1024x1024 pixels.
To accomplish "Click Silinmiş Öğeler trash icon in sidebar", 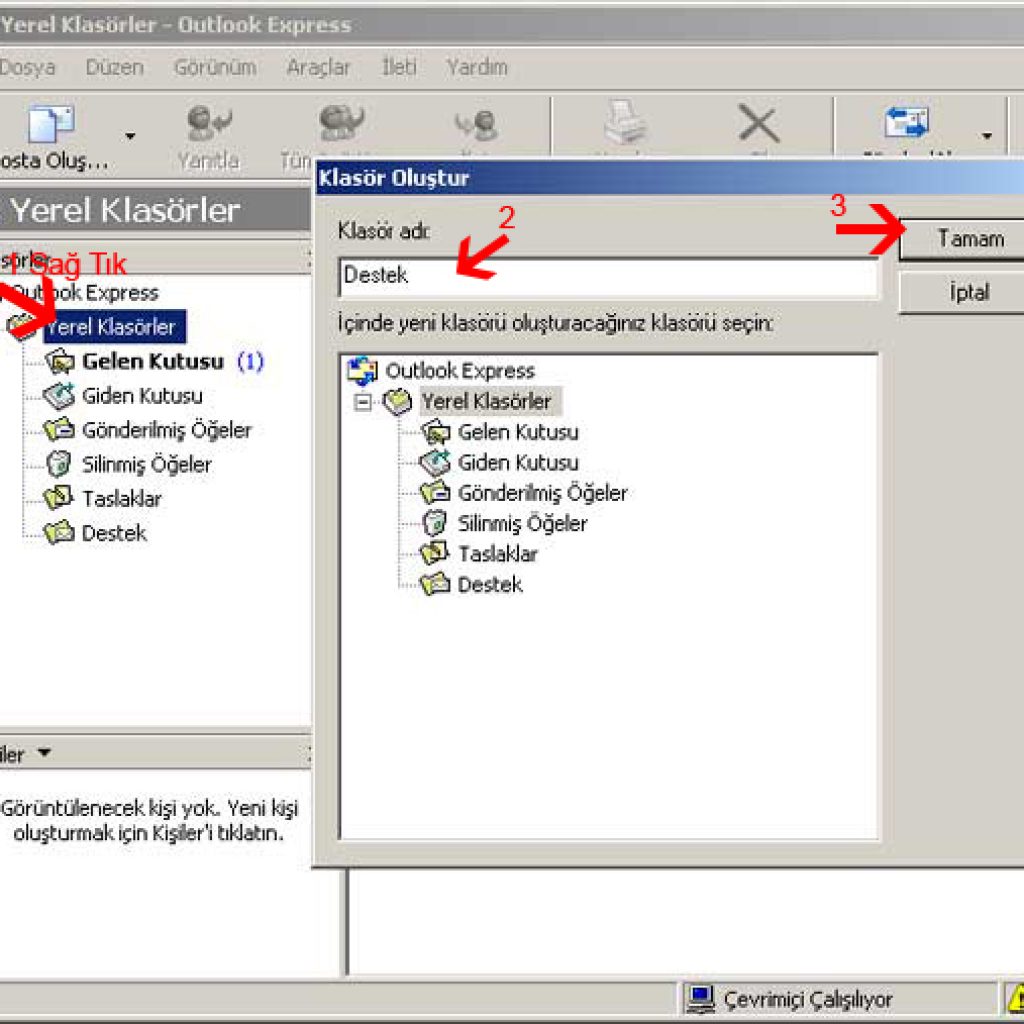I will [x=59, y=464].
